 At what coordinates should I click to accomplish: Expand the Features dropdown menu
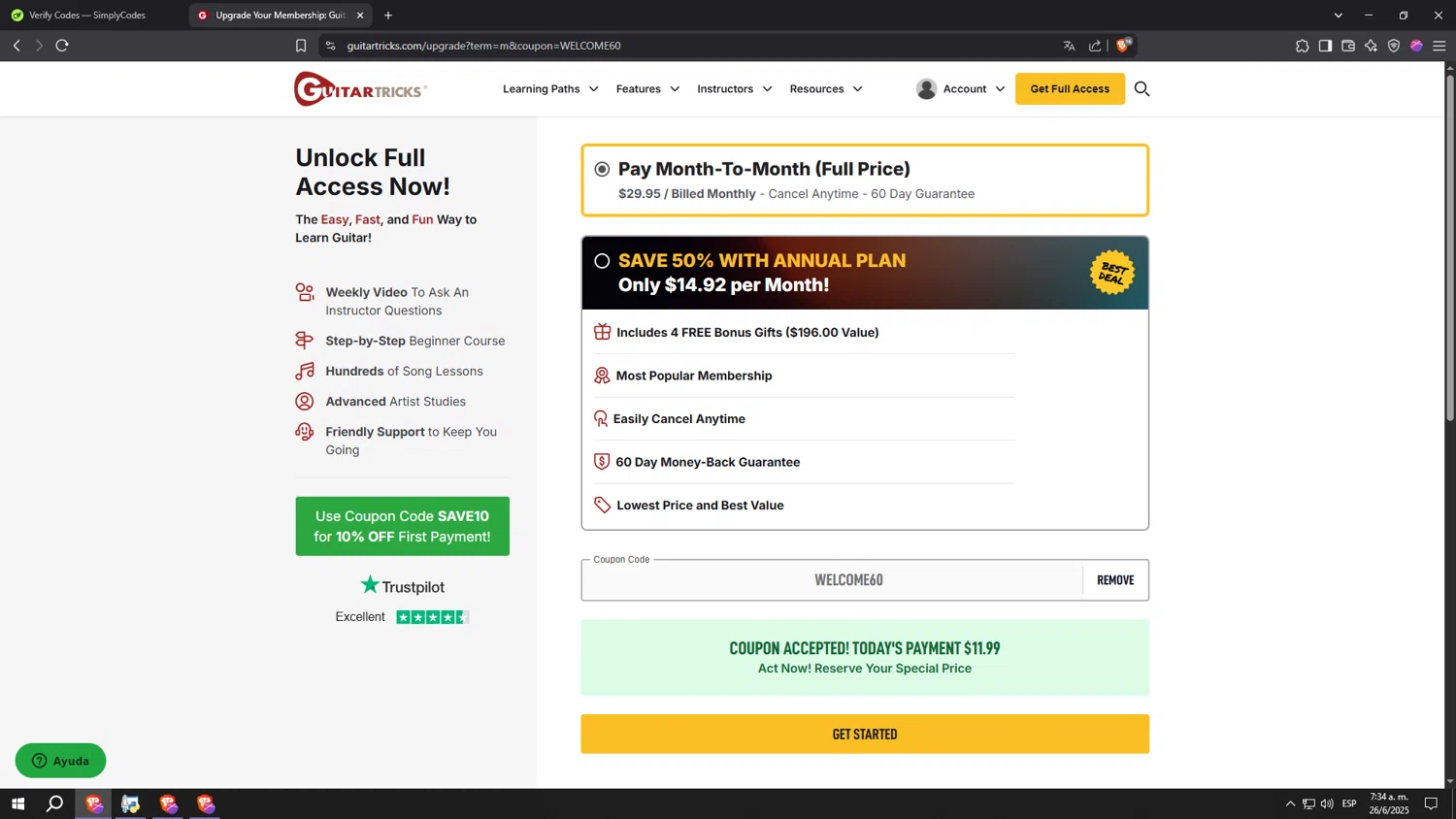[x=647, y=89]
